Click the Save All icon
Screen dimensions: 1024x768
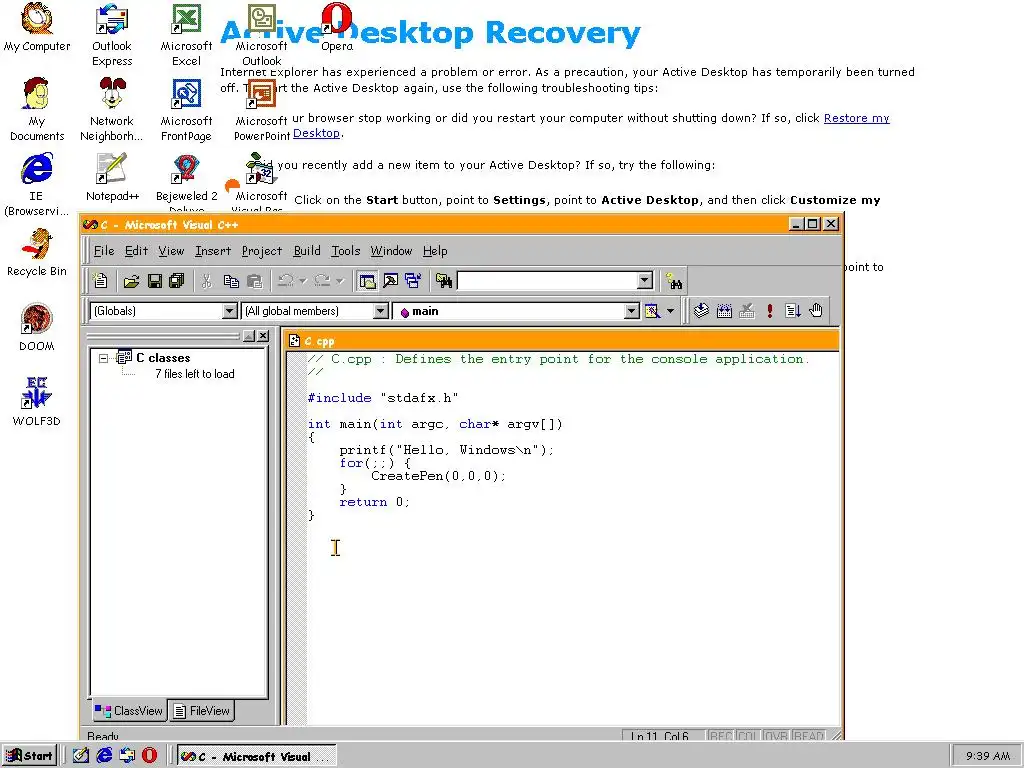[177, 281]
